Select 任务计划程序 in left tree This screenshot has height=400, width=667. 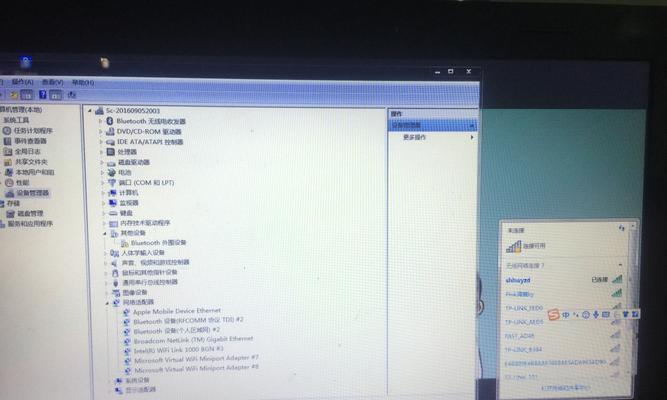(33, 131)
